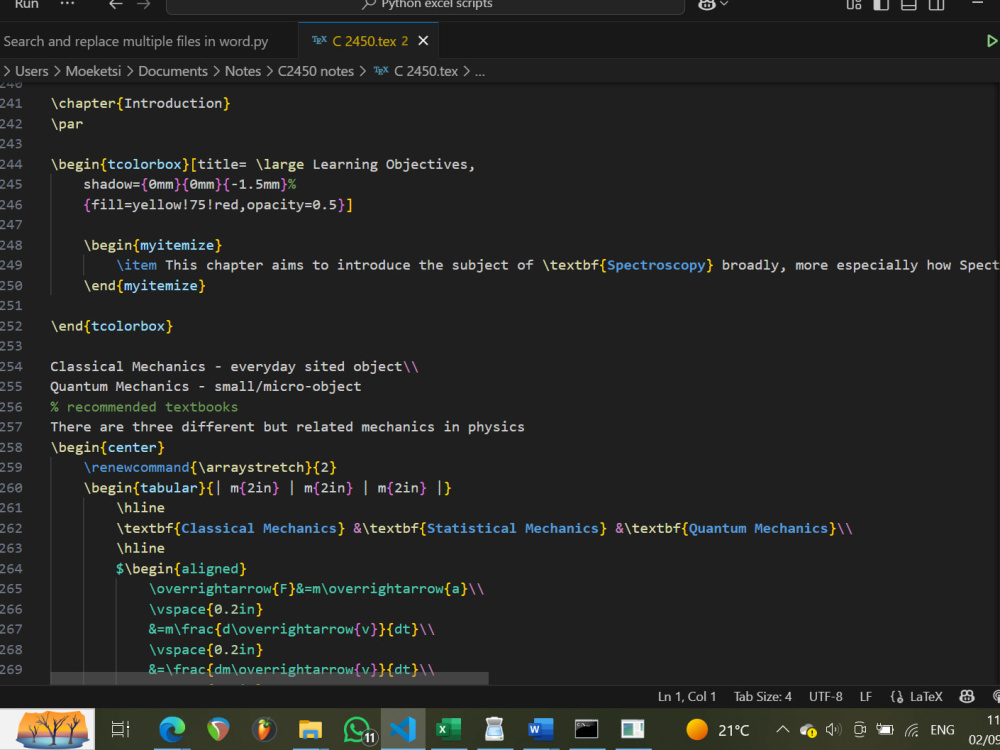
Task: Open the ellipsis overflow menu
Action: click(x=67, y=4)
